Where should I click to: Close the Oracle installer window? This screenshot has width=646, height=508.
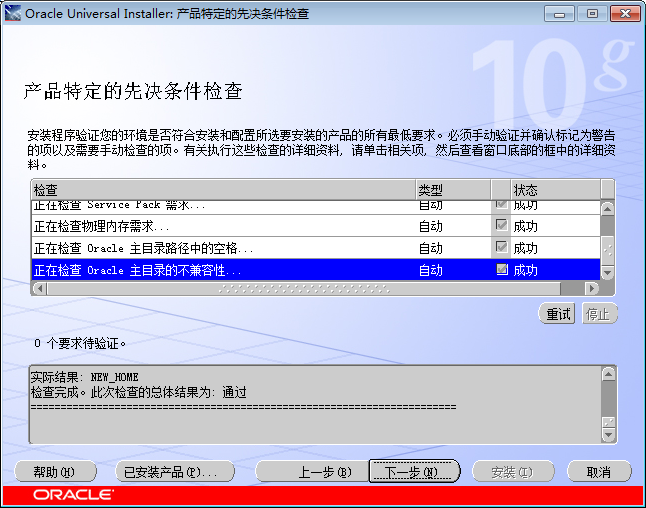(x=625, y=14)
